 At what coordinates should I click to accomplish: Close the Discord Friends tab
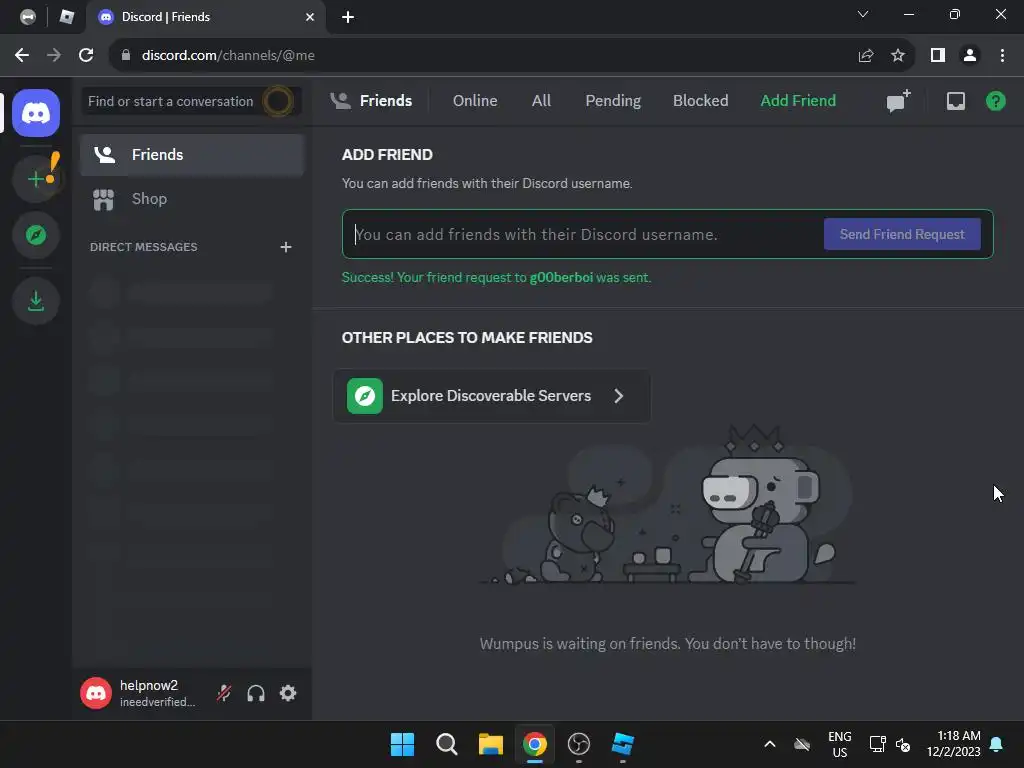(x=310, y=17)
